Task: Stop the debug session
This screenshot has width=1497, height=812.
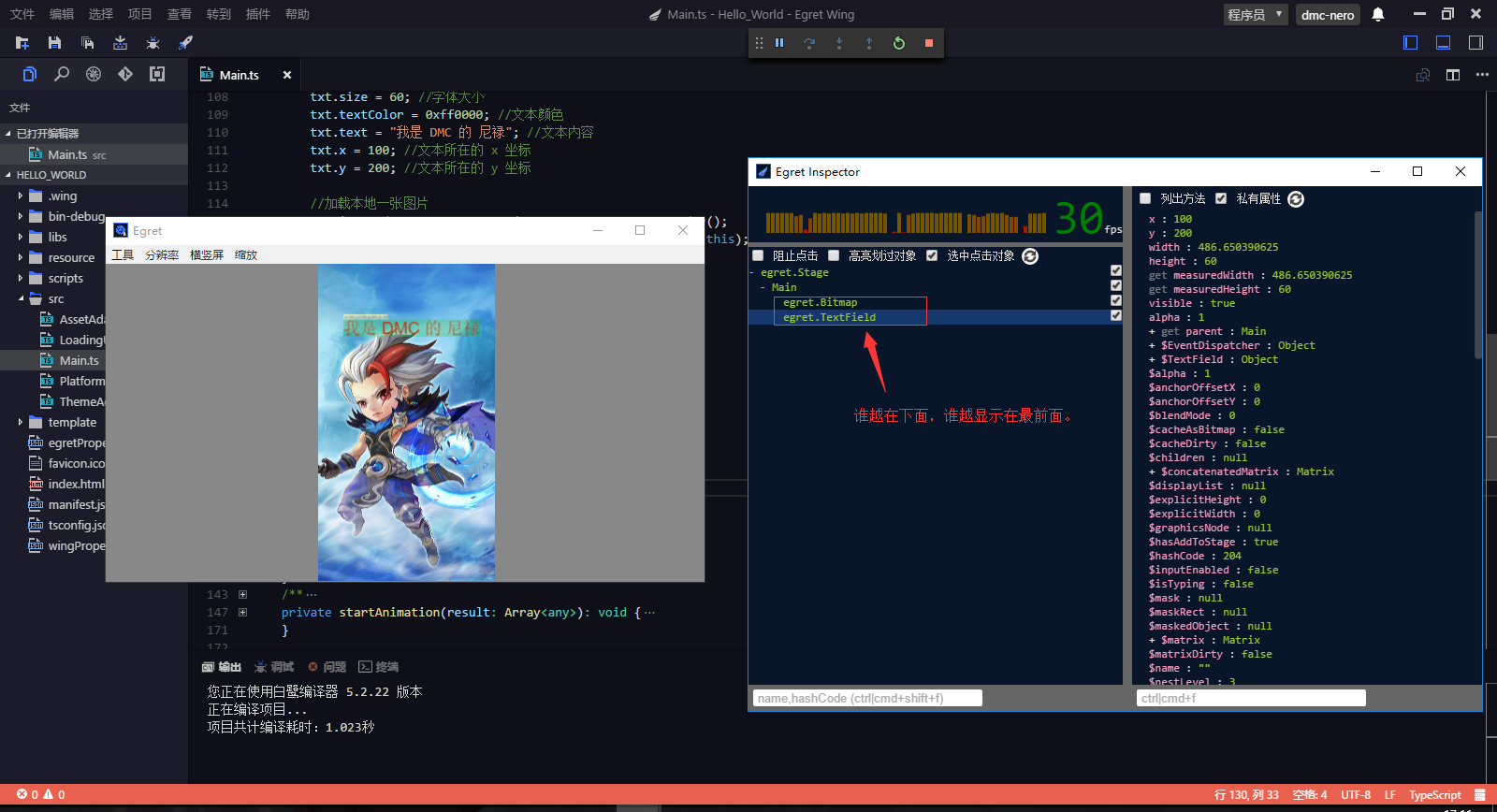Action: pos(929,43)
